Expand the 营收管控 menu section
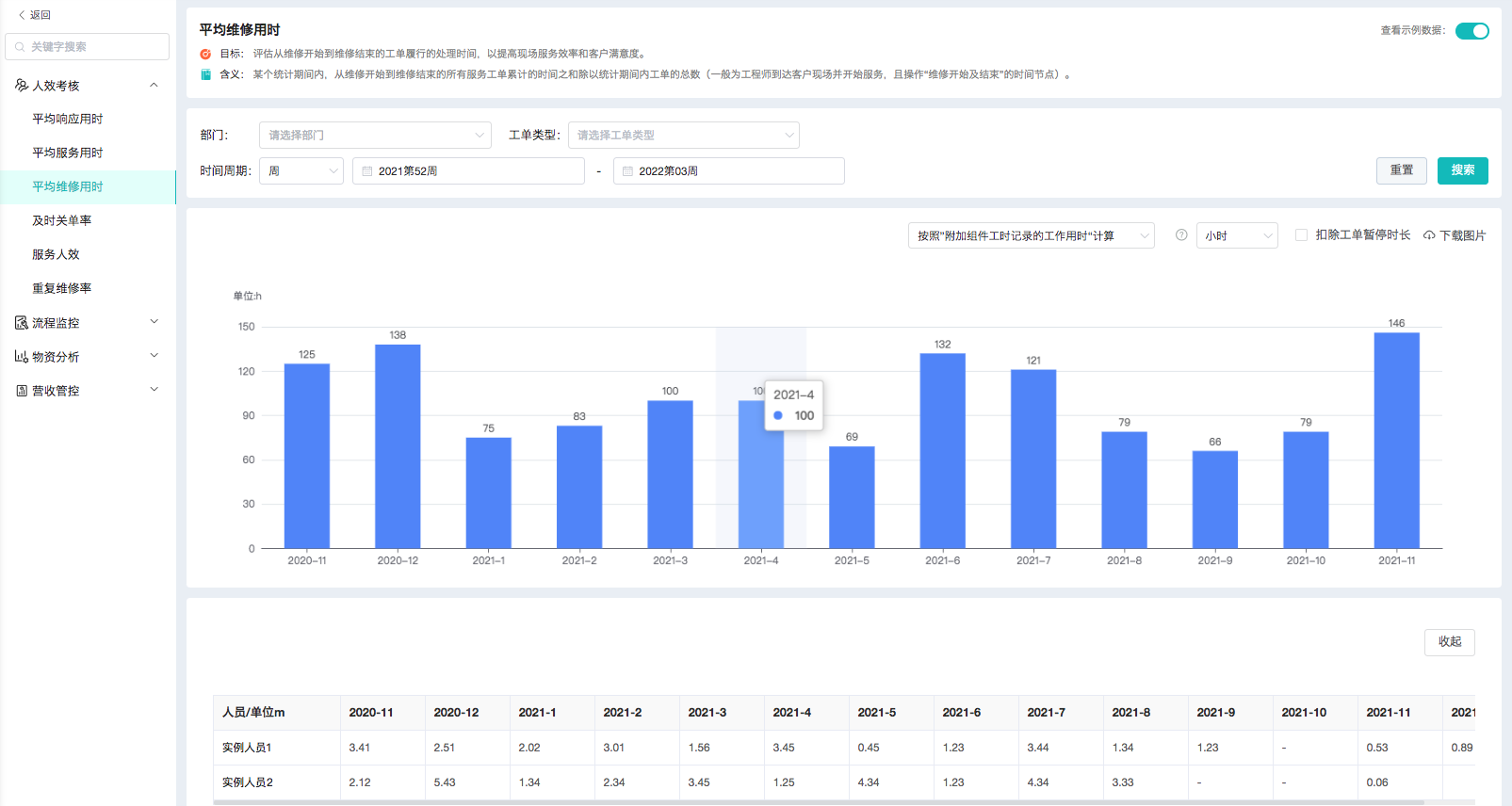Viewport: 1512px width, 806px height. click(154, 390)
